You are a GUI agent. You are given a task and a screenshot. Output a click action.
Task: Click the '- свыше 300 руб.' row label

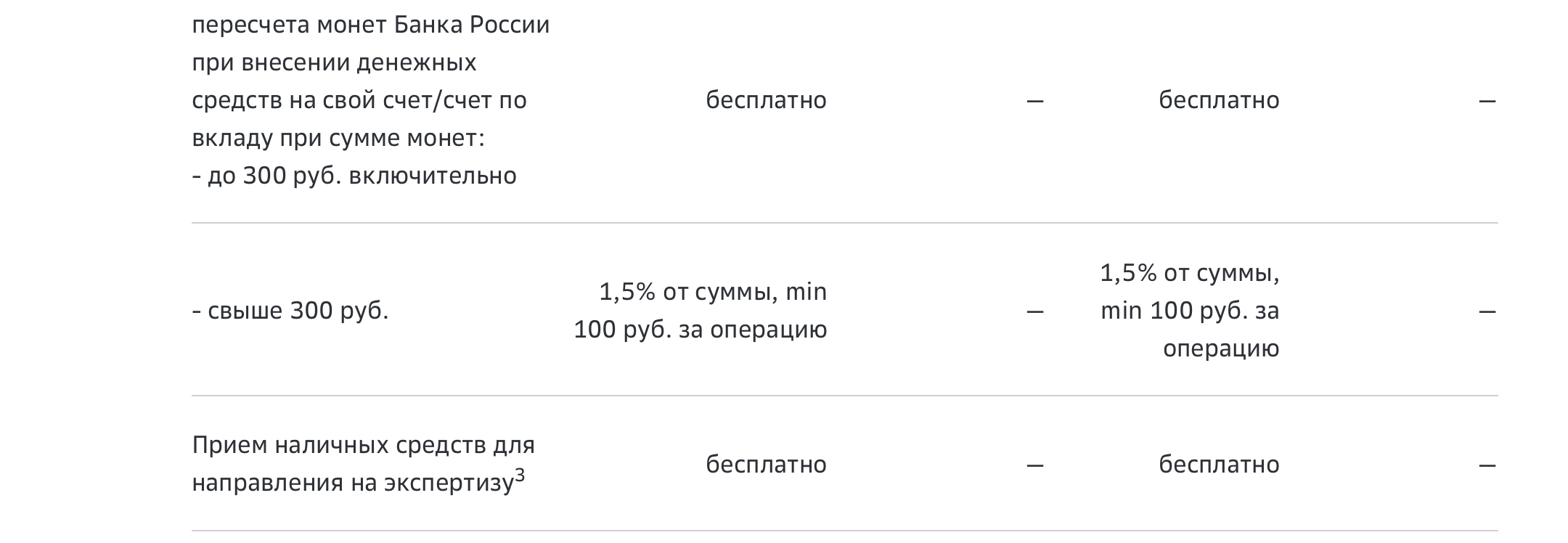(x=290, y=311)
